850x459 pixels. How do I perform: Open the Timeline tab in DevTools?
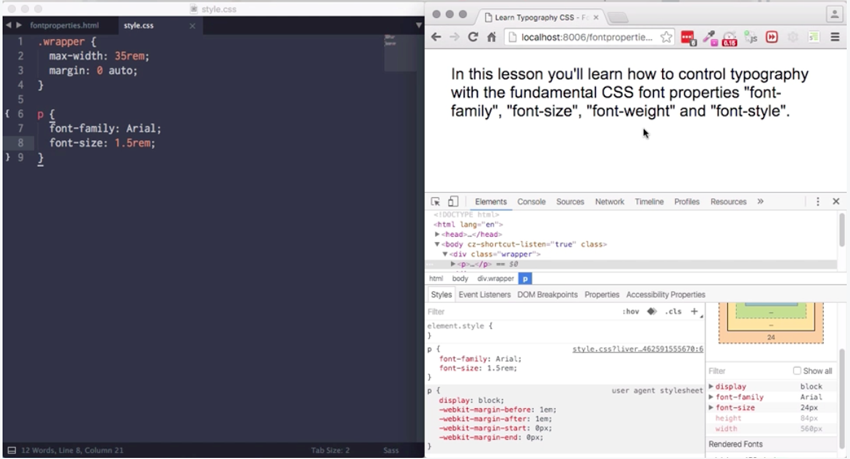(x=649, y=202)
